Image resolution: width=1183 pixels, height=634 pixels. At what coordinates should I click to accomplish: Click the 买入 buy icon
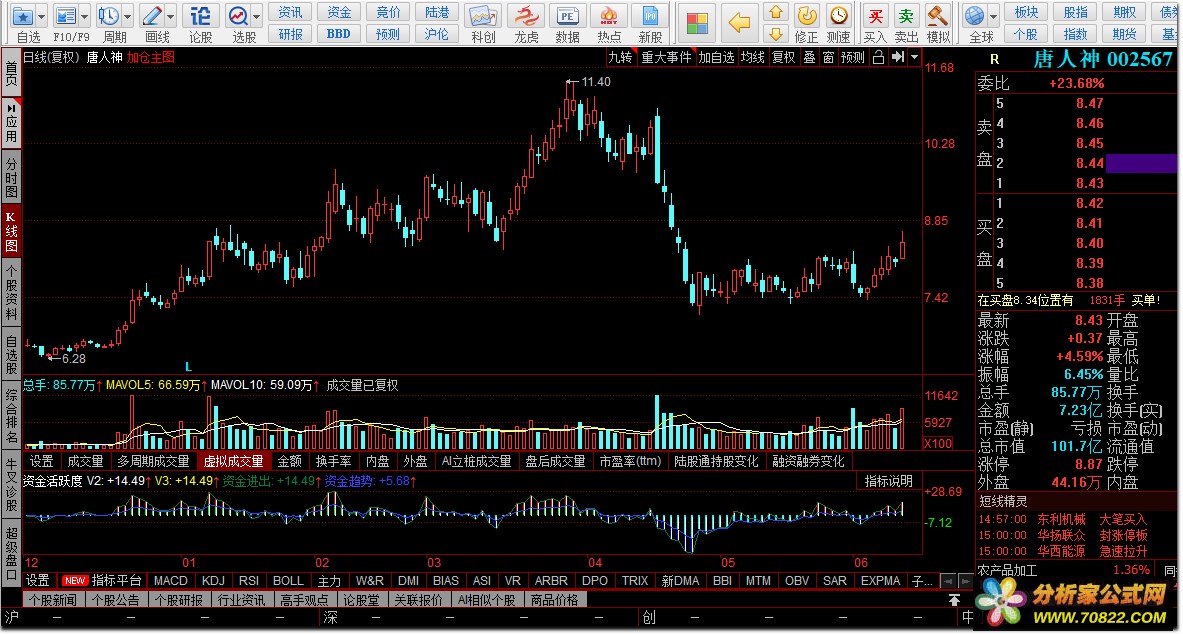click(875, 15)
